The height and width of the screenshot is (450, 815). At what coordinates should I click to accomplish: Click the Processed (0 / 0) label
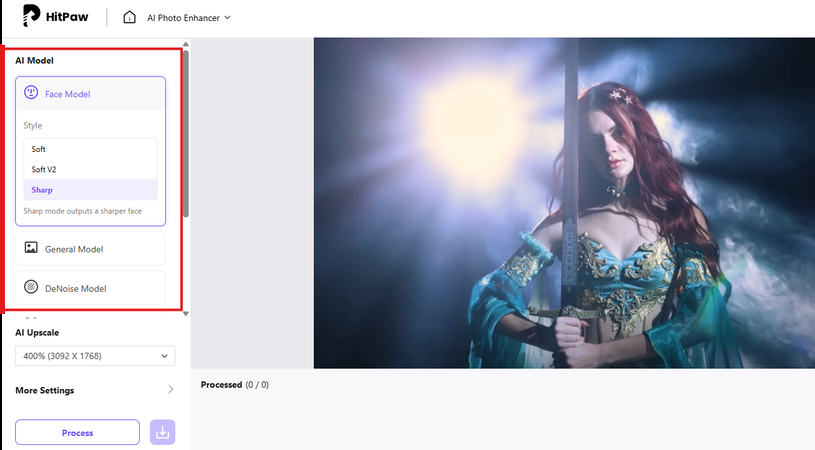[x=234, y=385]
